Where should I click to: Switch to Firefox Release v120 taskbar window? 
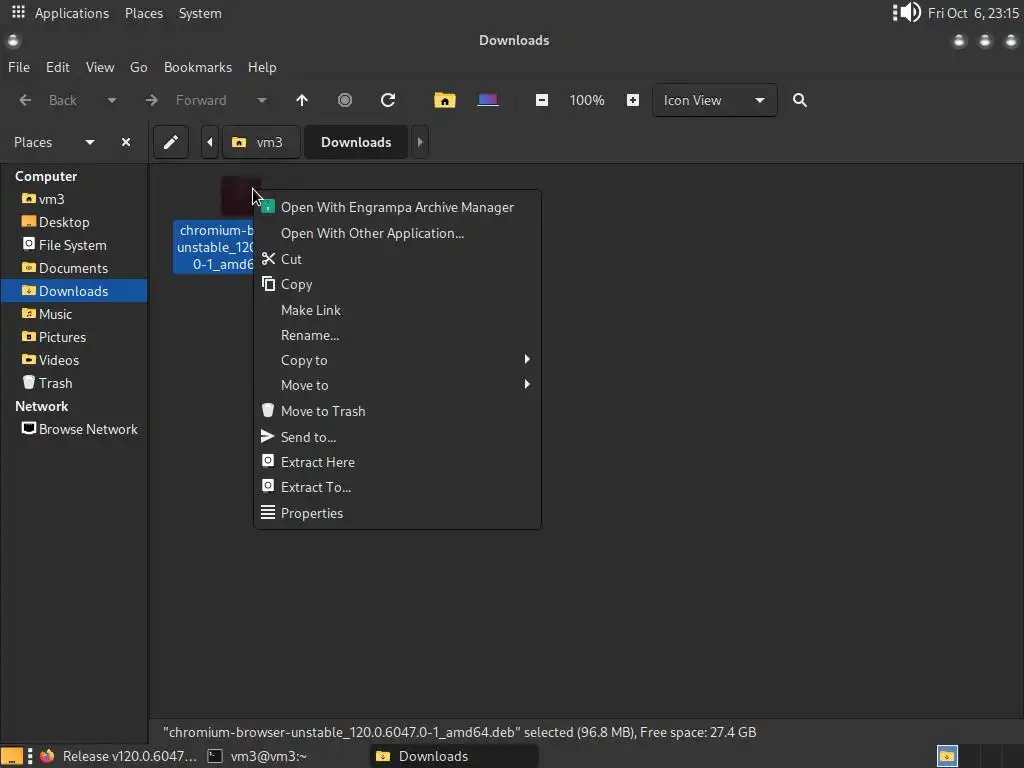pos(118,756)
